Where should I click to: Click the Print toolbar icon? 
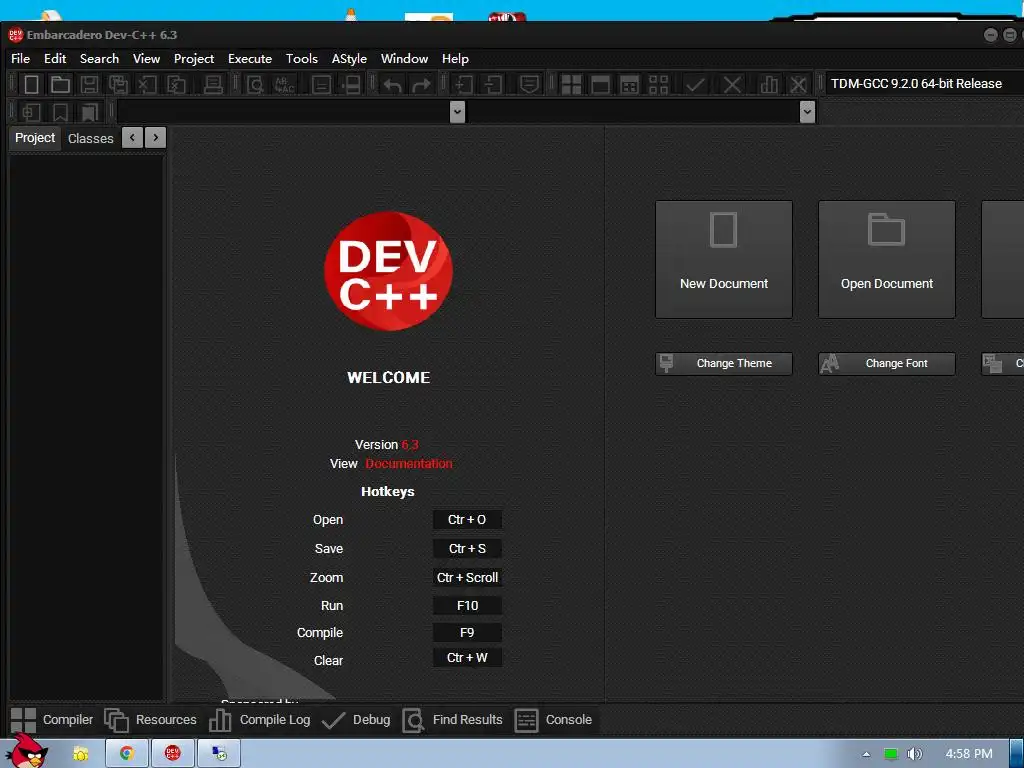[x=213, y=84]
